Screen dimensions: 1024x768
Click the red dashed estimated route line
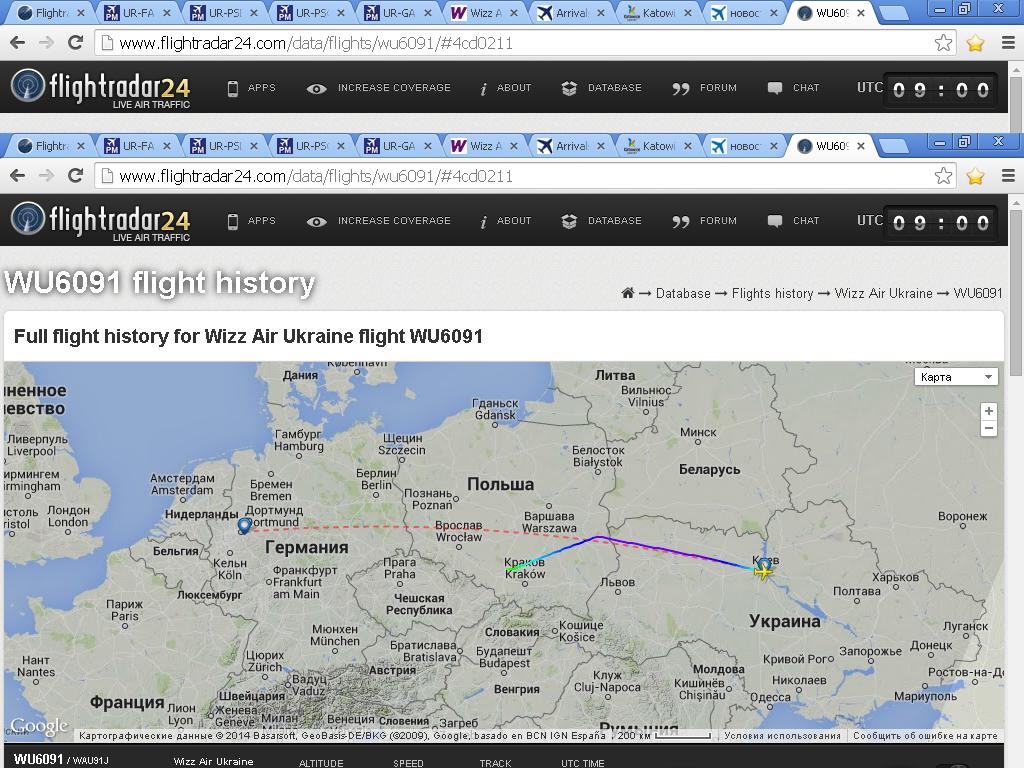400,527
